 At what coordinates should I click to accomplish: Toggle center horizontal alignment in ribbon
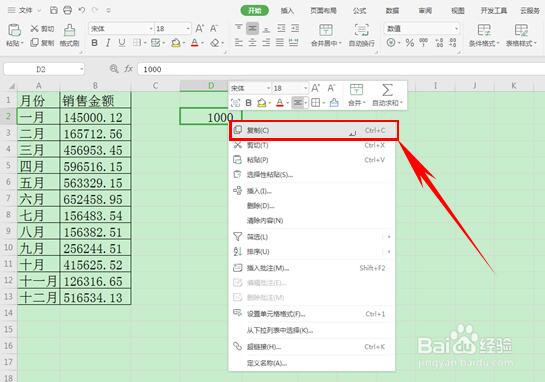(x=252, y=43)
